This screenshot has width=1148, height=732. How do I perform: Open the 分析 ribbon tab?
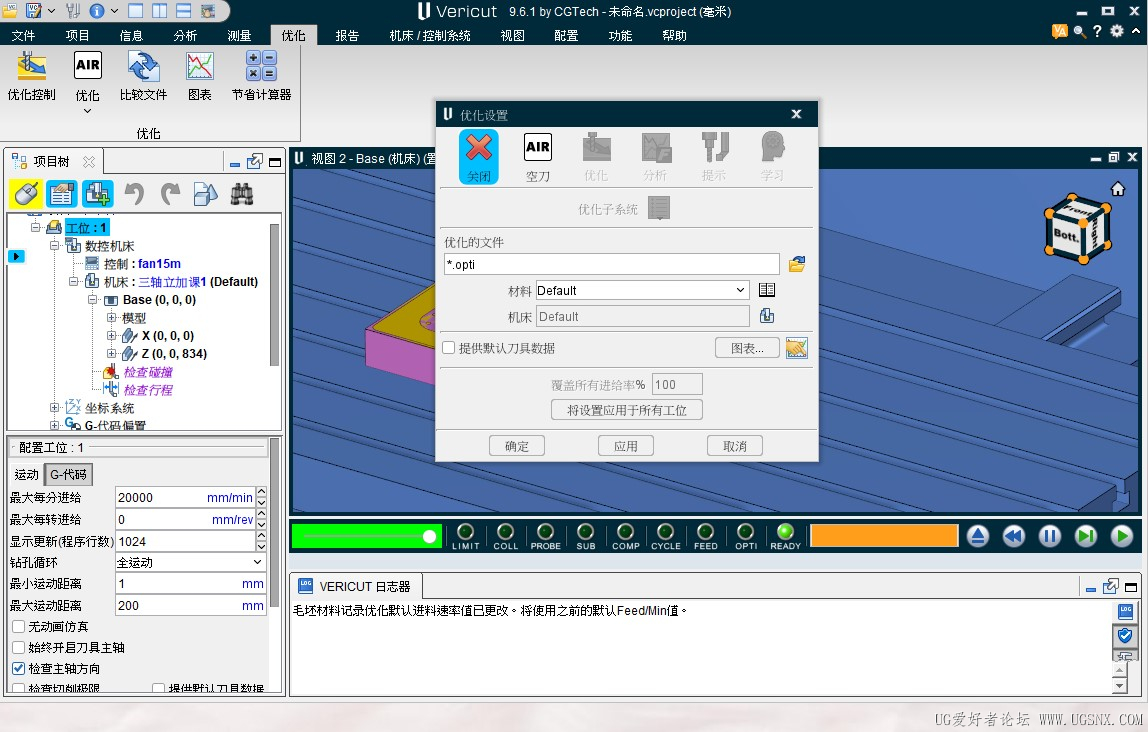click(x=185, y=35)
